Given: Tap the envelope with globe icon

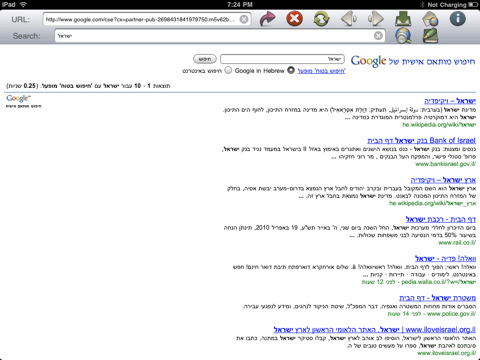Looking at the screenshot, I should point(430,19).
